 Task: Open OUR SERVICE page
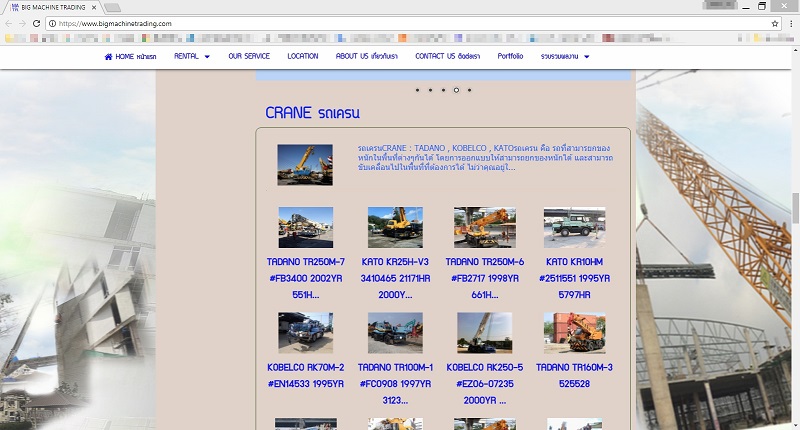click(x=249, y=56)
